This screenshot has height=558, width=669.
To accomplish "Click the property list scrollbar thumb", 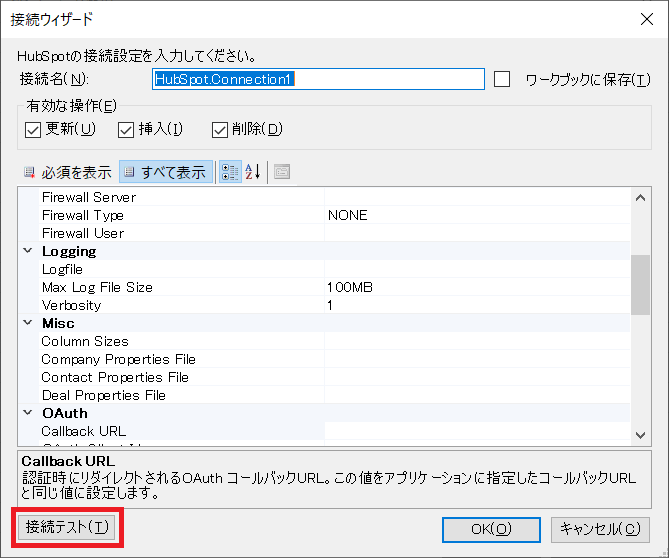I will 640,285.
